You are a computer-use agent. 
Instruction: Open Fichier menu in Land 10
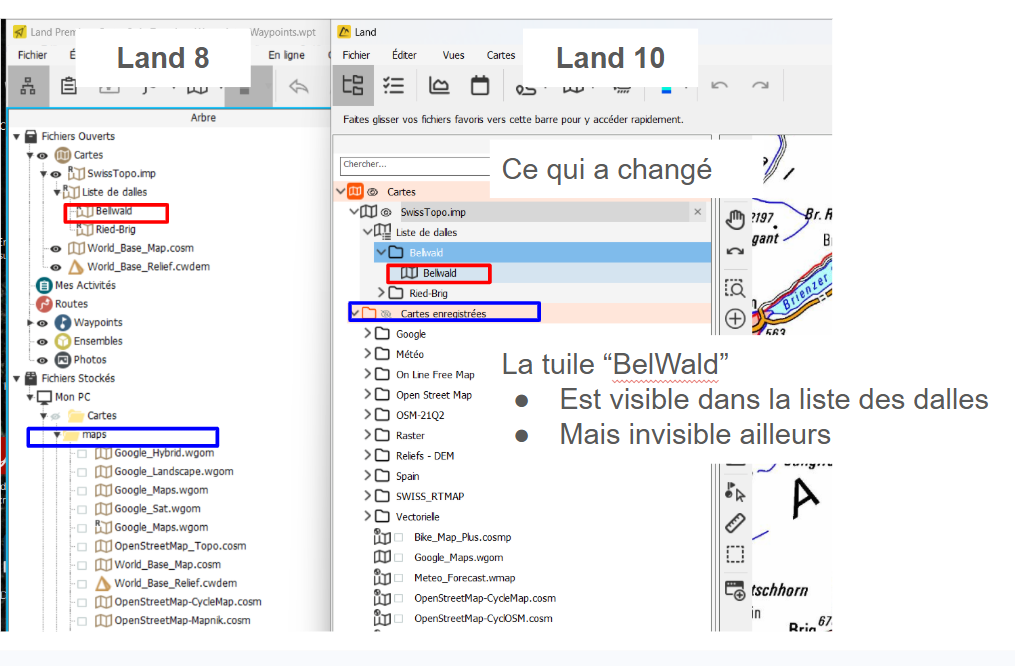coord(356,55)
